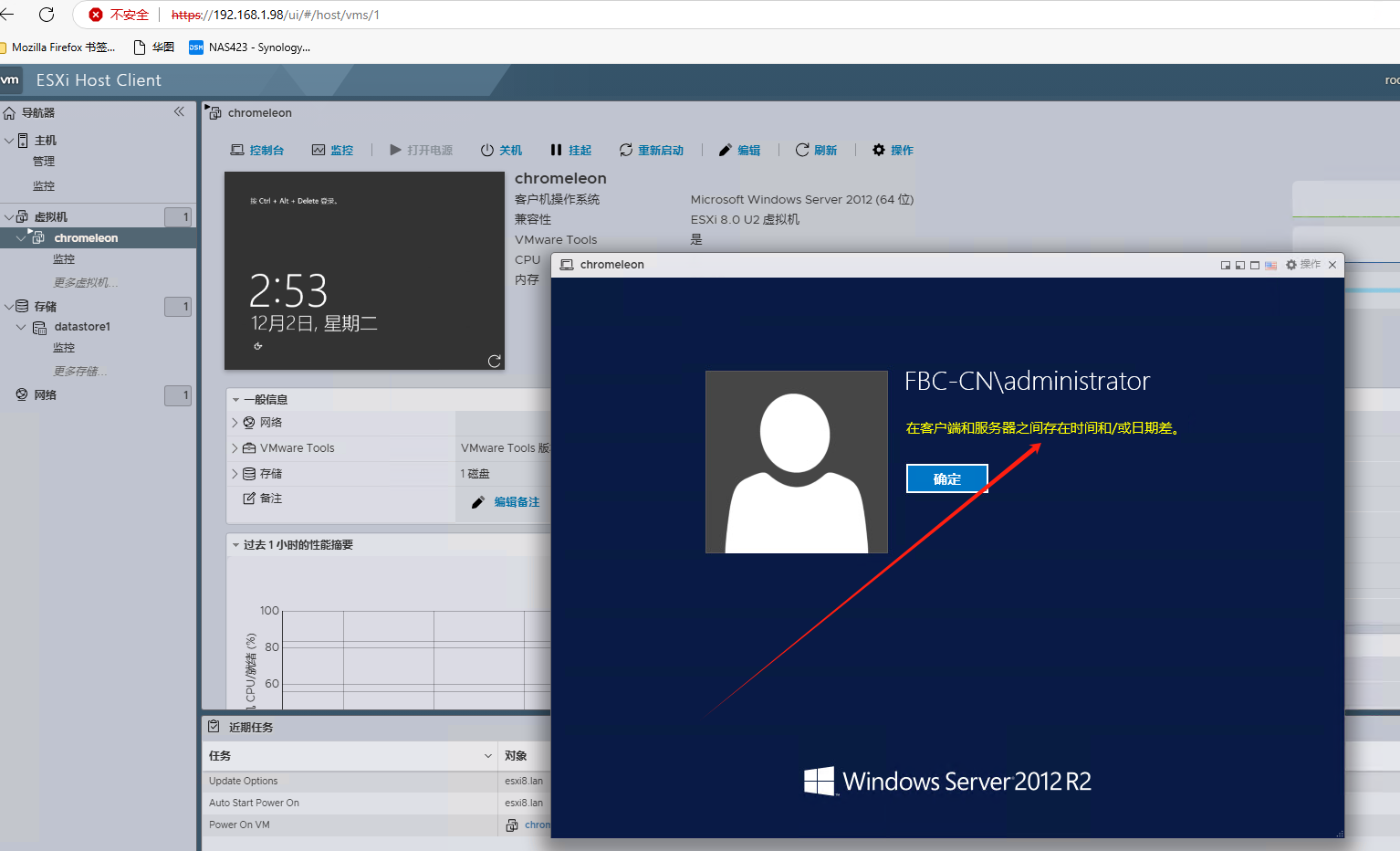The width and height of the screenshot is (1400, 851).
Task: Open the 任务 column dropdown arrow
Action: [488, 756]
